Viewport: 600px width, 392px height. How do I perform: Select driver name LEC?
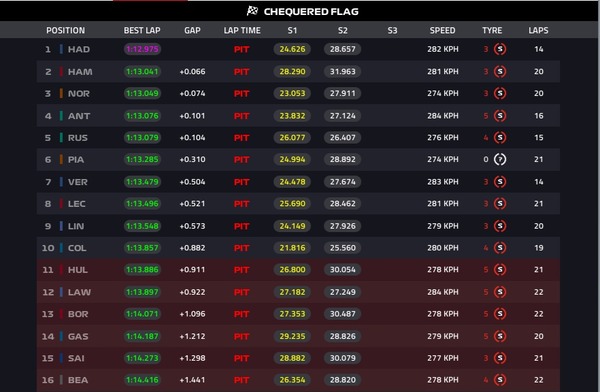point(77,204)
